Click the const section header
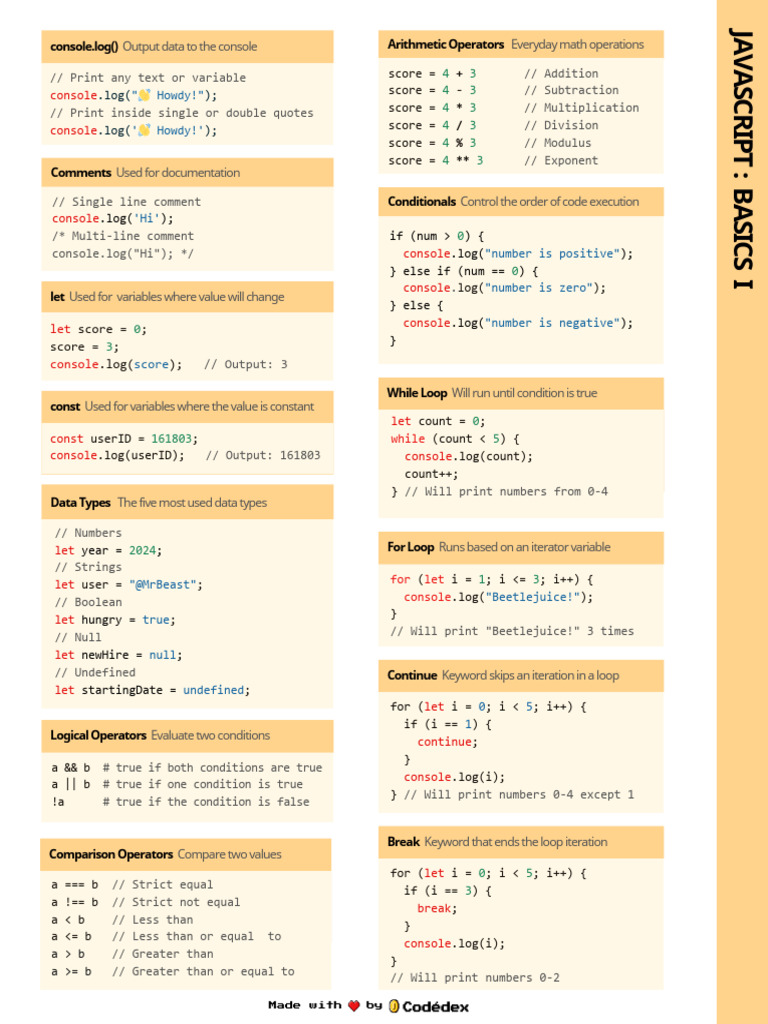Screen dimensions: 768x1024 pyautogui.click(x=66, y=406)
